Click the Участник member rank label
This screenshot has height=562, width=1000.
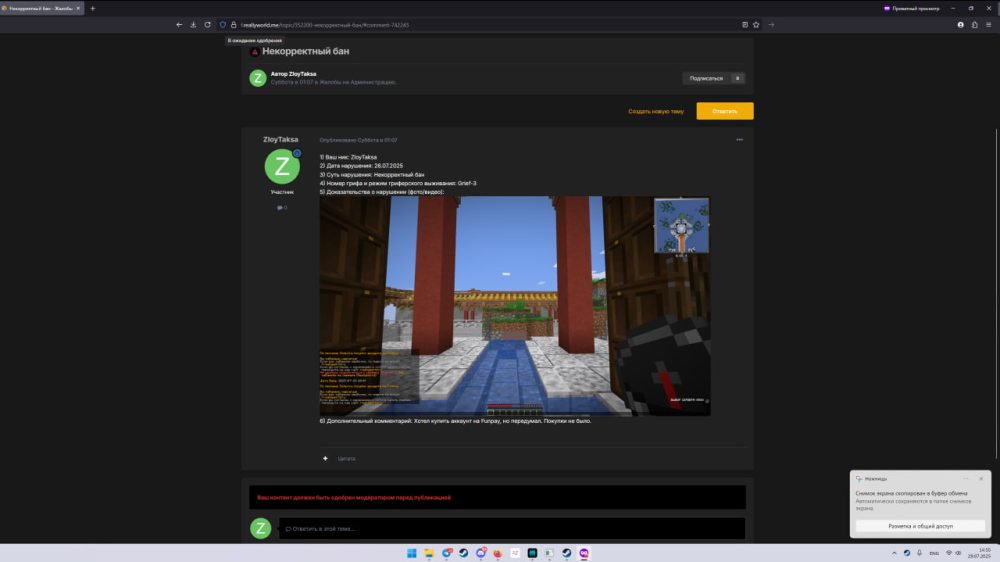(x=282, y=192)
